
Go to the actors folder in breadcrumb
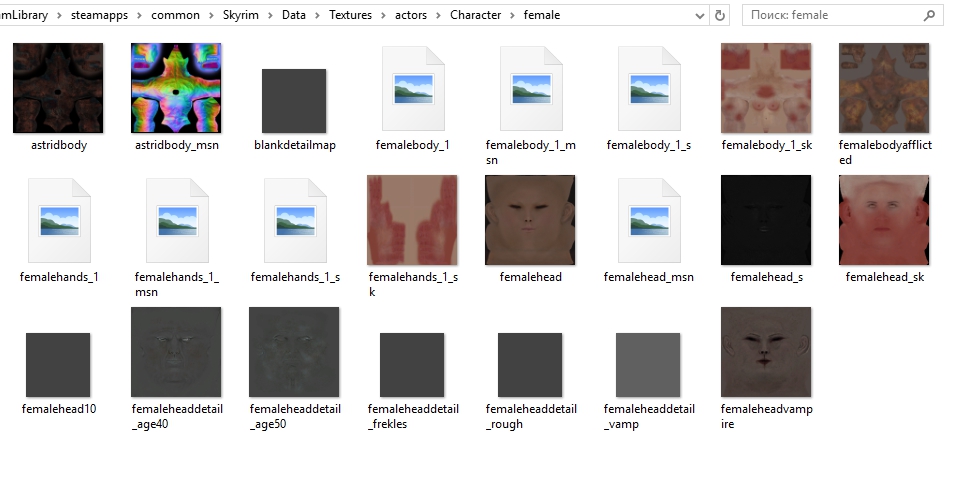pyautogui.click(x=411, y=15)
